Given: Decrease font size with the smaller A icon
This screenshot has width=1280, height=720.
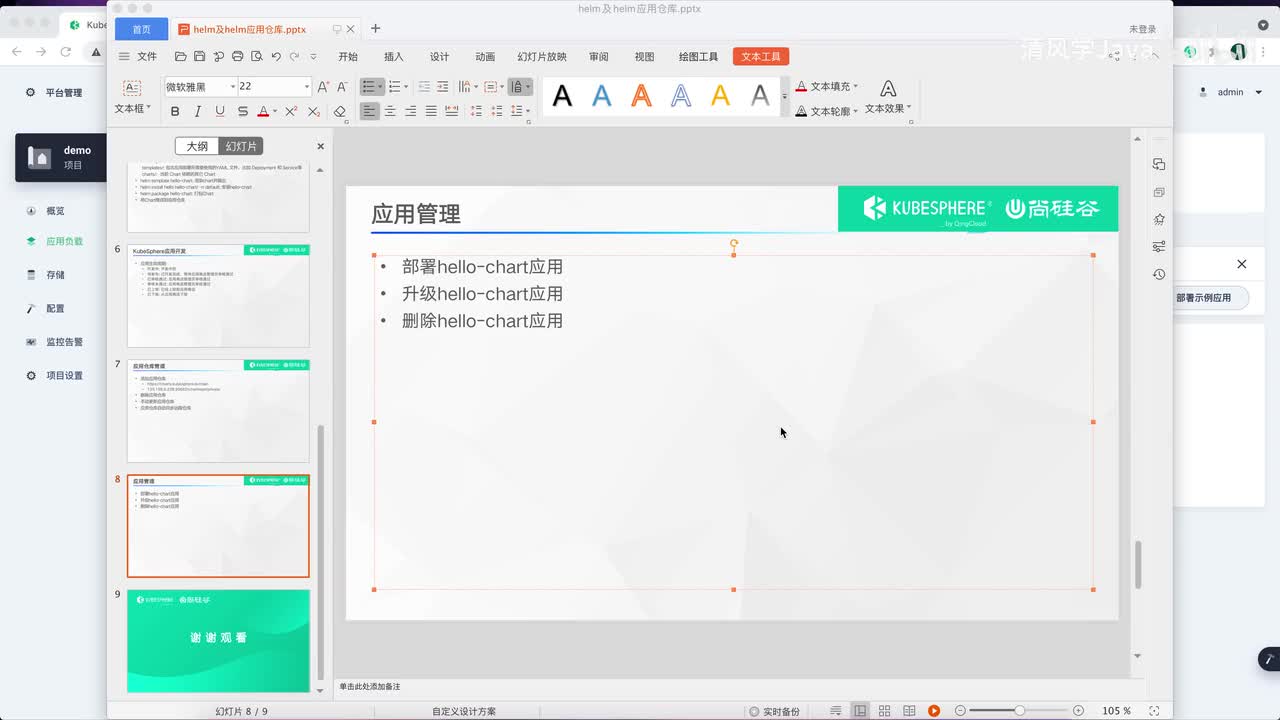Looking at the screenshot, I should pos(342,87).
